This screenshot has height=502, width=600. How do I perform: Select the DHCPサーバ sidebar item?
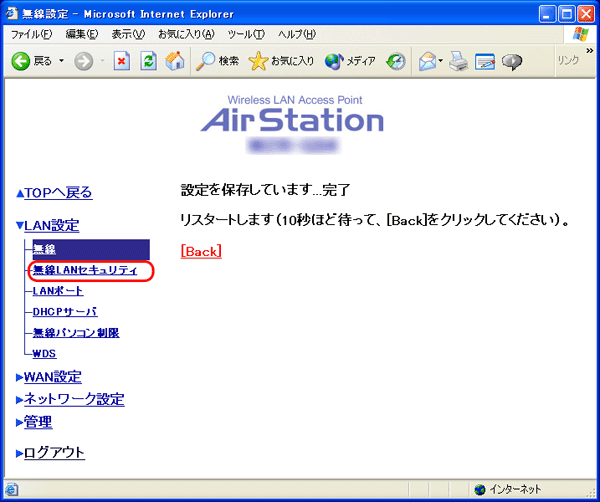tap(64, 312)
